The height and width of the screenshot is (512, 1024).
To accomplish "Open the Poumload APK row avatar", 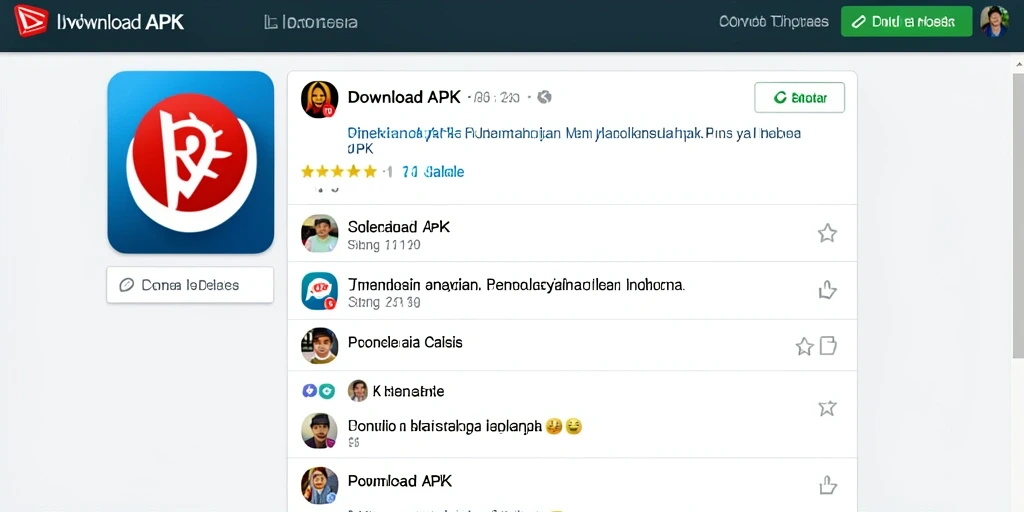I will (319, 485).
